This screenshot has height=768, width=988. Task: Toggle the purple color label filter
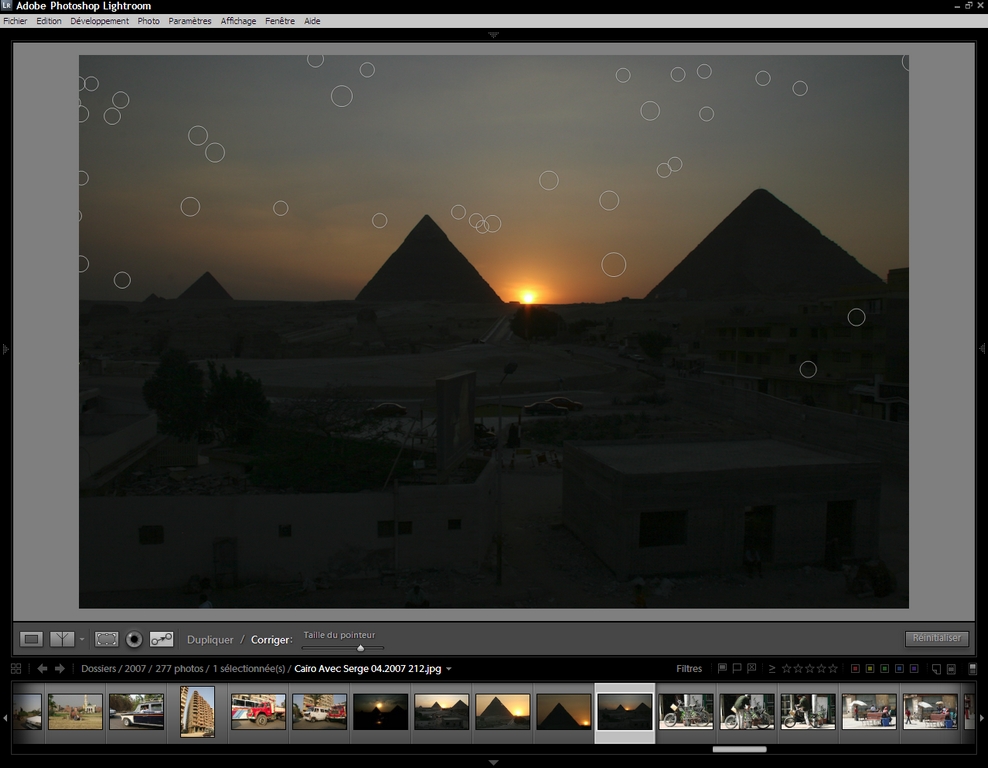point(914,668)
